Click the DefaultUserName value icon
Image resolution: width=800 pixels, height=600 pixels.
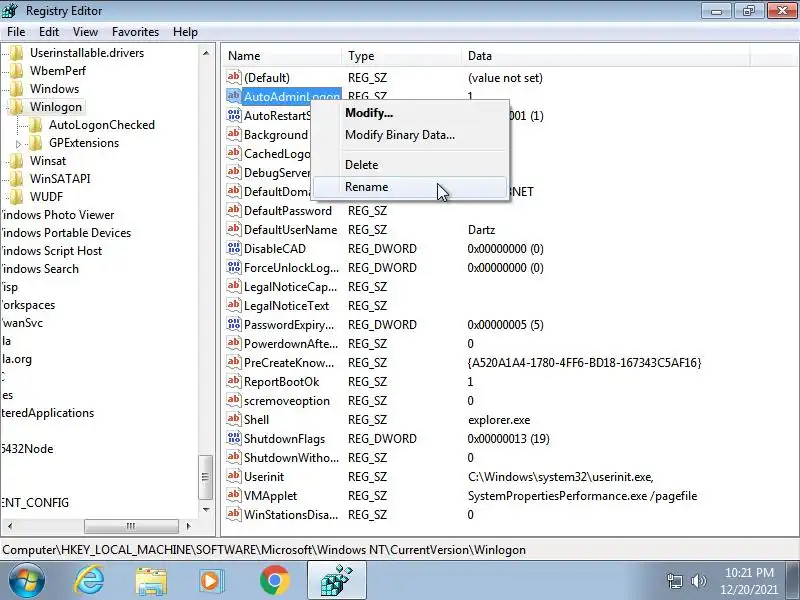pyautogui.click(x=234, y=229)
